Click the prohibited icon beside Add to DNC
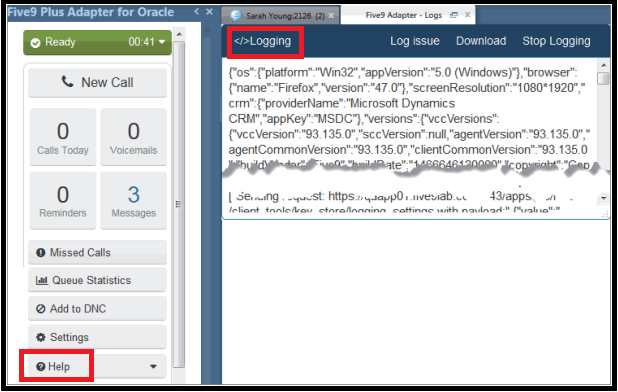 (x=41, y=309)
